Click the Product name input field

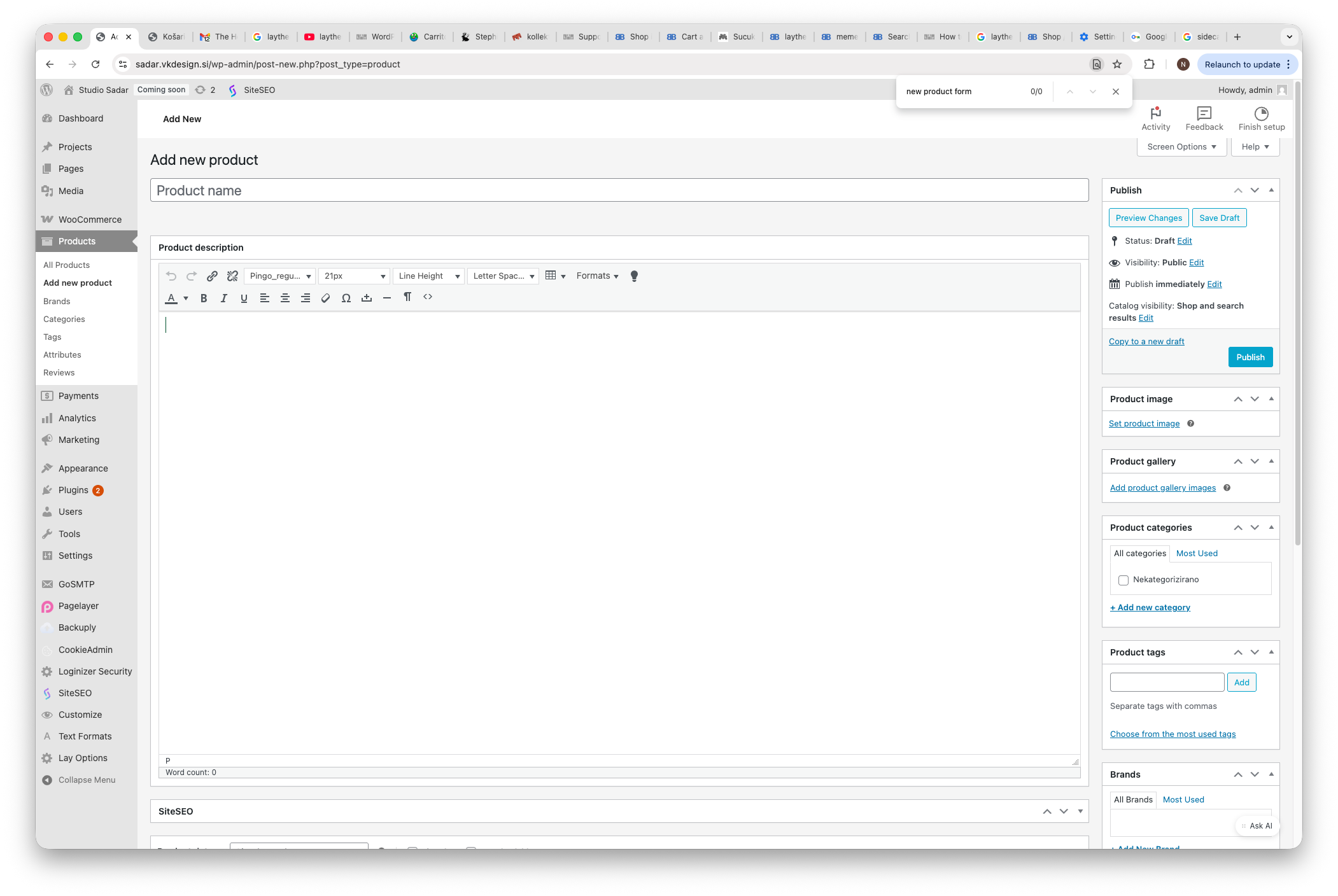click(619, 191)
